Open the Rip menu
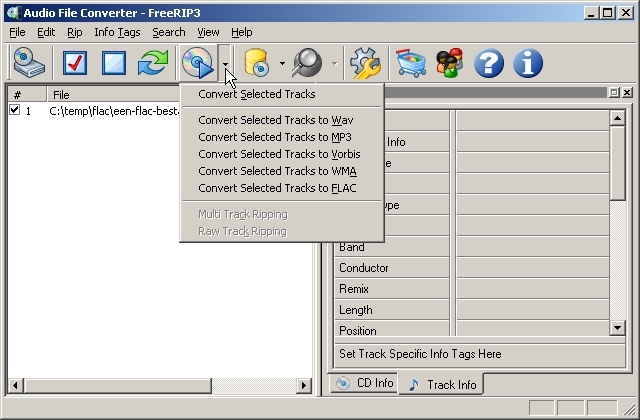 click(x=74, y=32)
